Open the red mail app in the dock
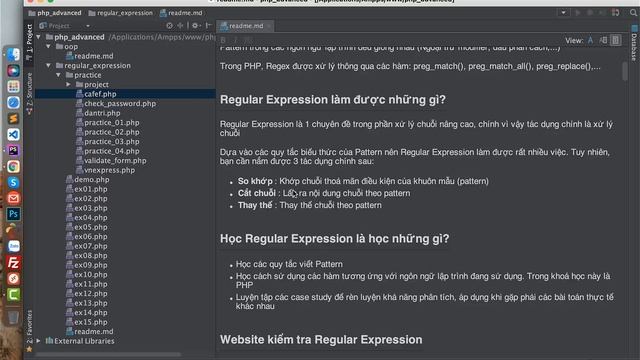The image size is (640, 360). 13,198
